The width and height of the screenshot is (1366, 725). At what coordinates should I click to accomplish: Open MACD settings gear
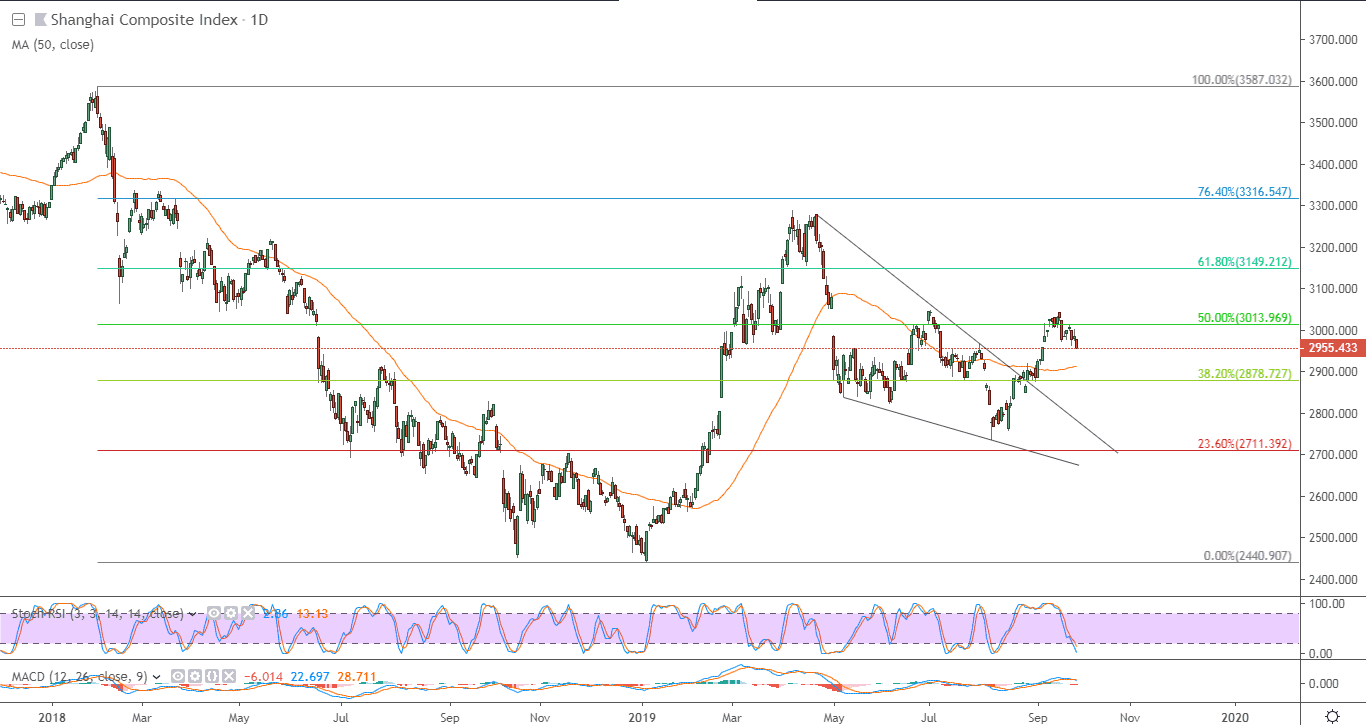pyautogui.click(x=197, y=677)
